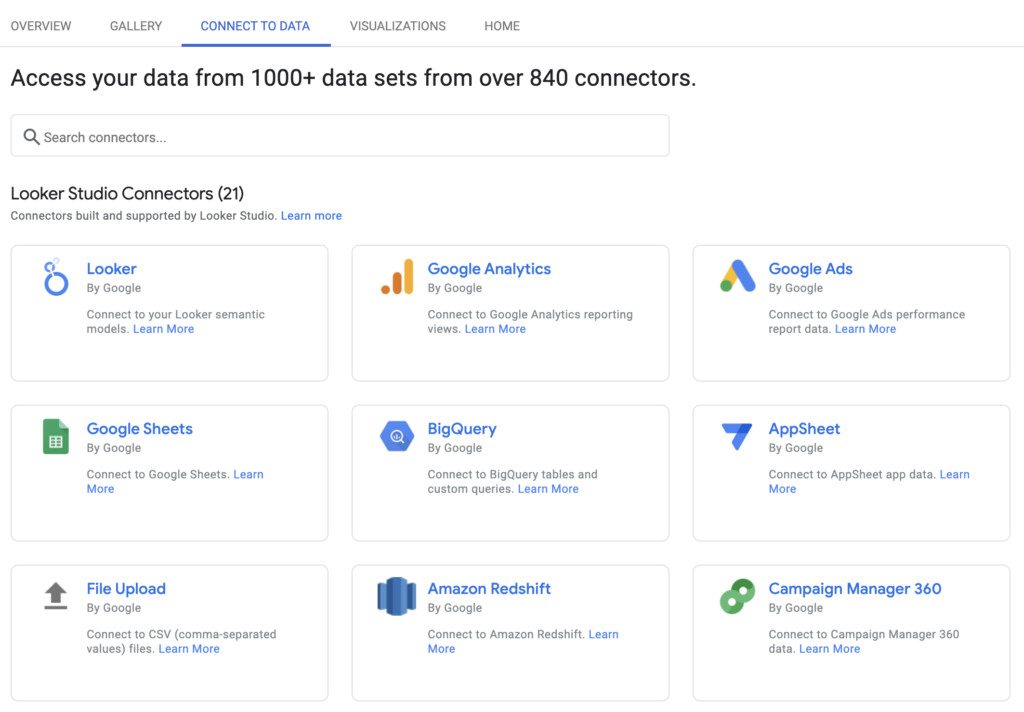1024x712 pixels.
Task: Click the Looker connector icon
Action: pos(56,276)
